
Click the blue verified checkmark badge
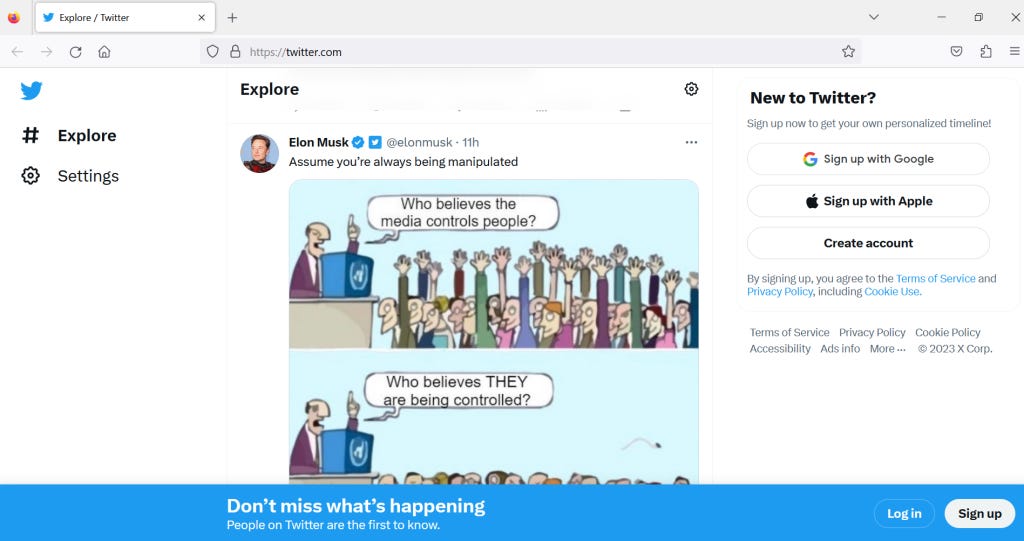[x=358, y=142]
